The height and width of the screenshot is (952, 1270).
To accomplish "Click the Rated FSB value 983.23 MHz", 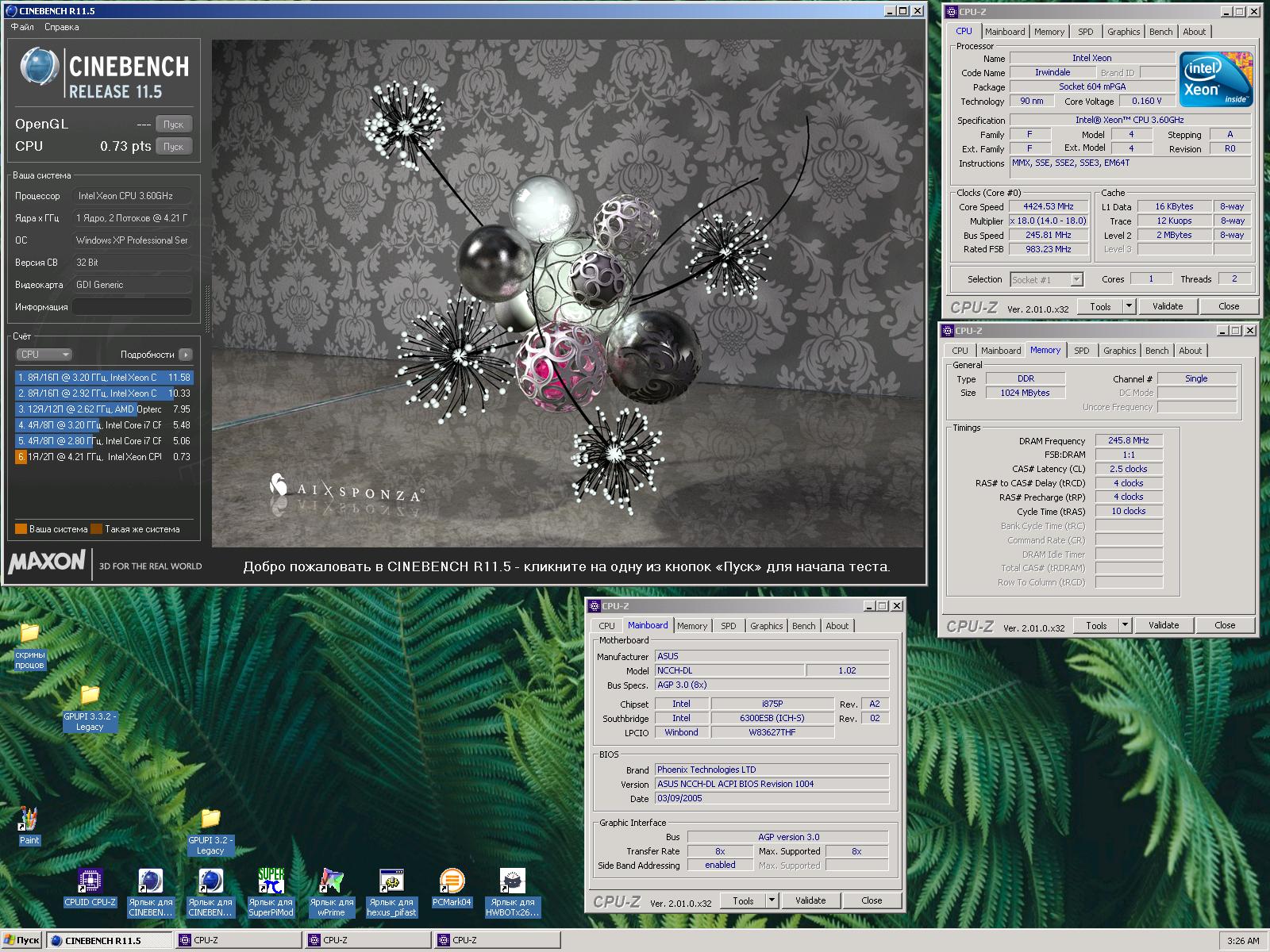I will (x=1048, y=249).
